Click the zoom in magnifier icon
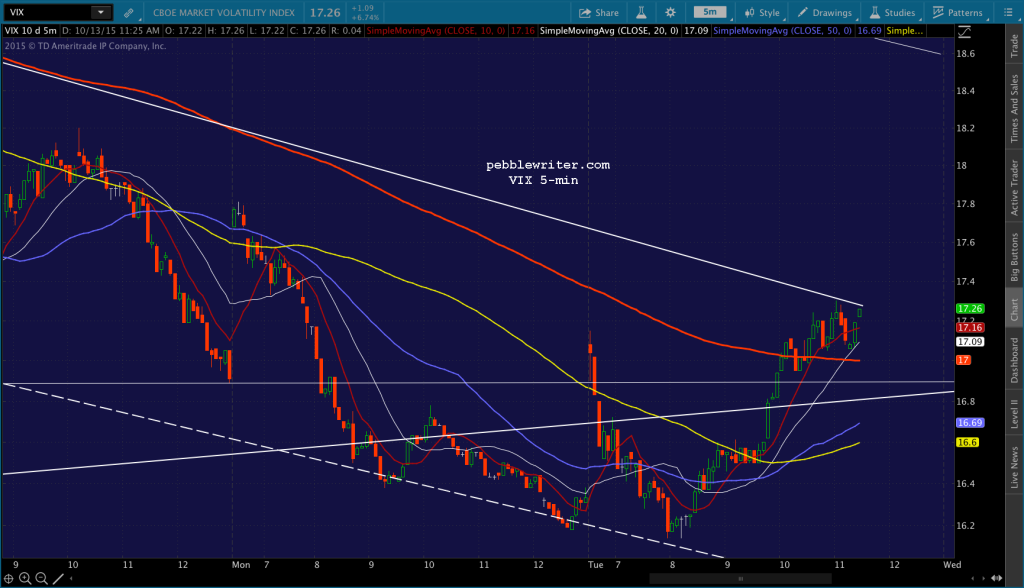 (x=25, y=578)
